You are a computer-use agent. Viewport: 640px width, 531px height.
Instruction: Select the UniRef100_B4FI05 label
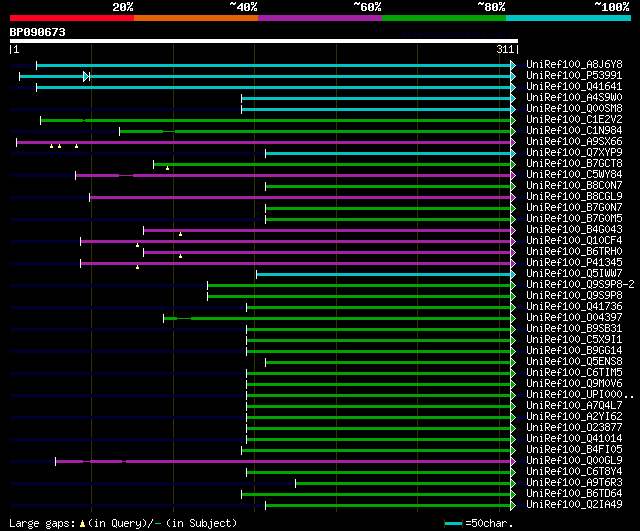574,450
